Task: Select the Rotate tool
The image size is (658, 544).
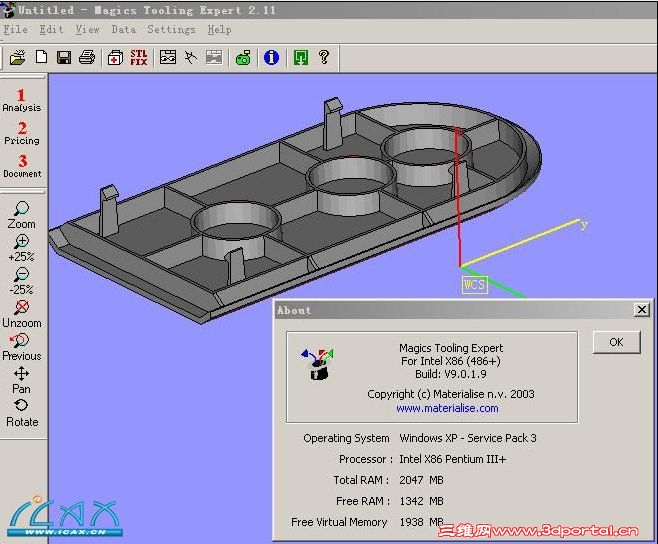Action: click(x=22, y=413)
